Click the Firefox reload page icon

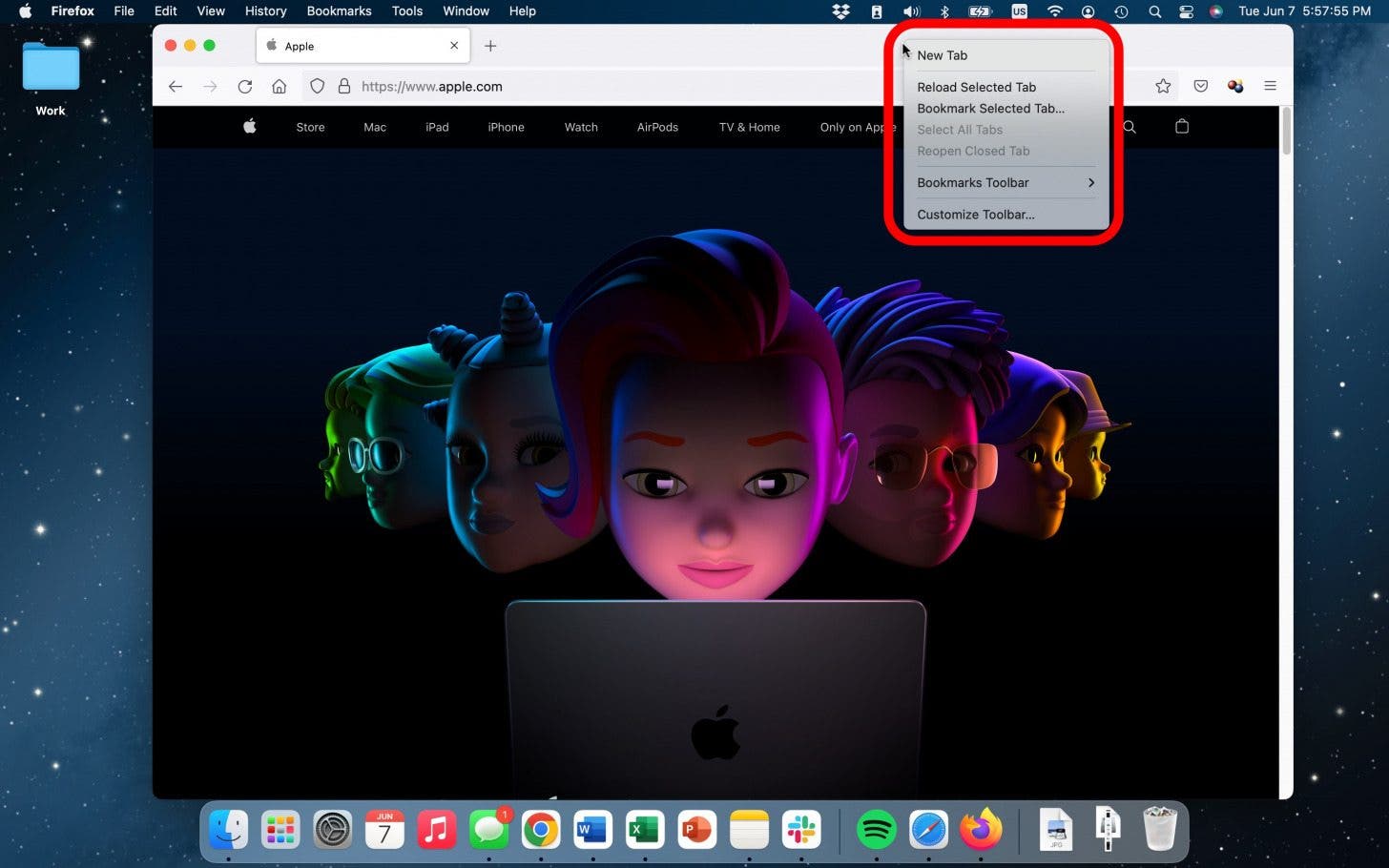pyautogui.click(x=245, y=87)
